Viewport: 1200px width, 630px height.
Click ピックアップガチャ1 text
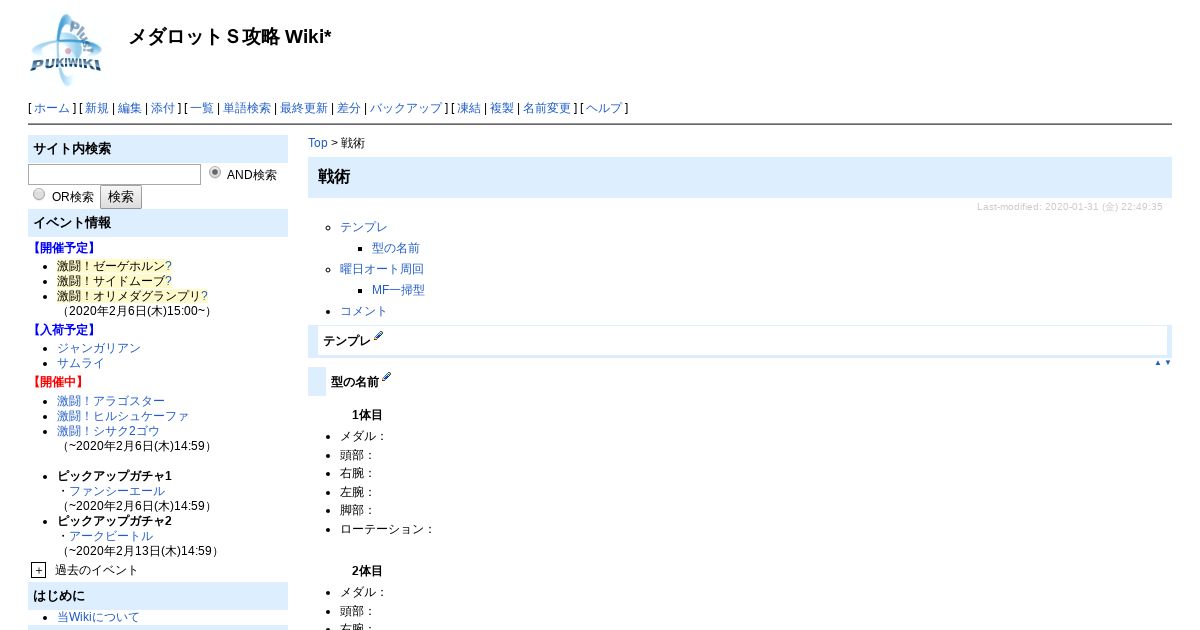coord(114,476)
